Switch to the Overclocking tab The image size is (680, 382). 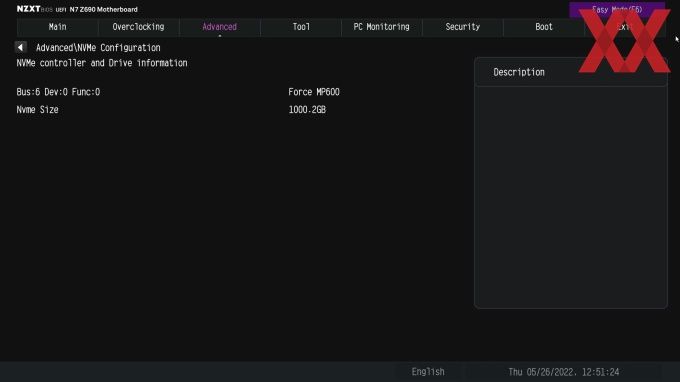pyautogui.click(x=139, y=27)
